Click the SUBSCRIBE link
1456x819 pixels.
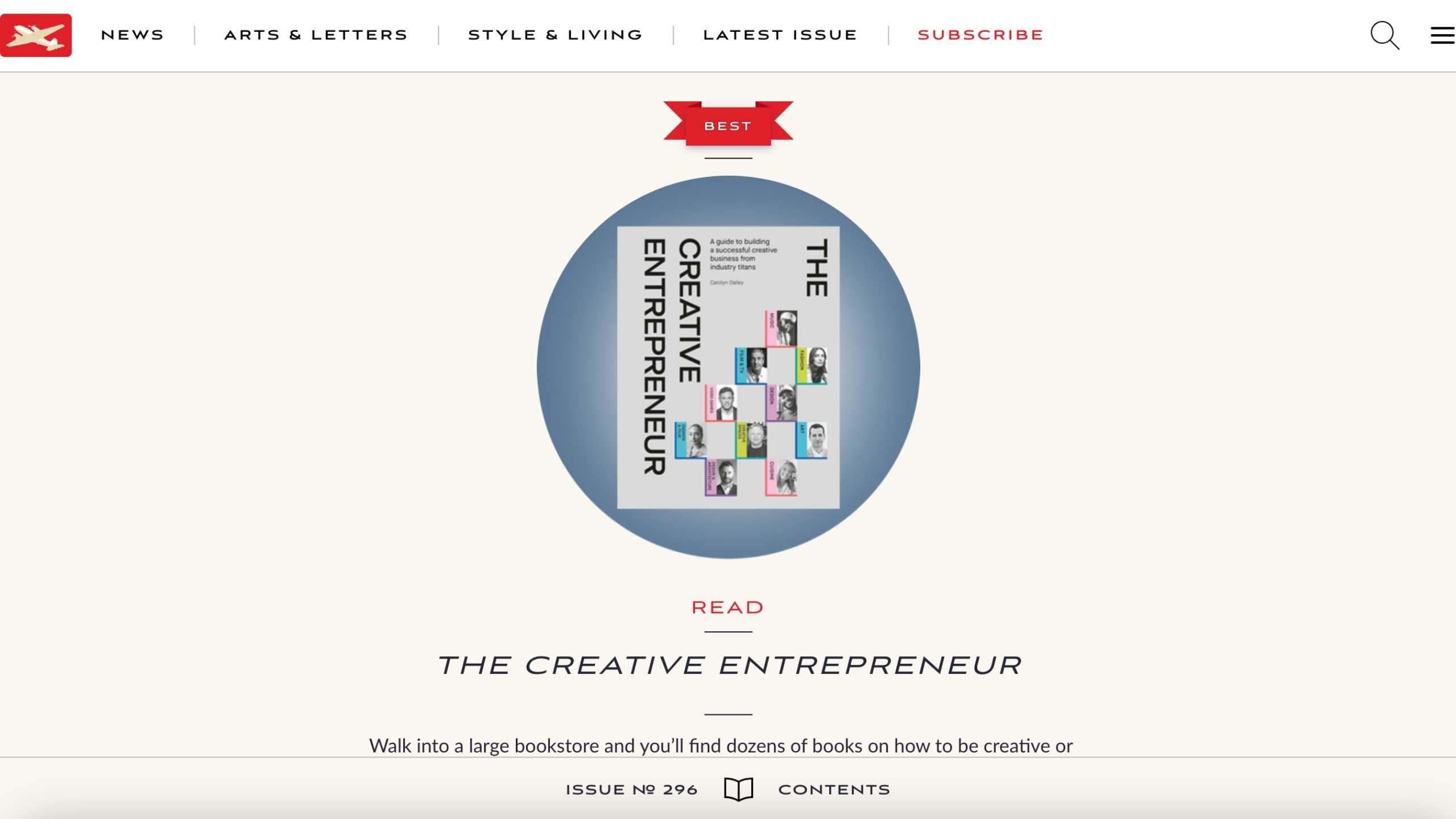point(979,34)
